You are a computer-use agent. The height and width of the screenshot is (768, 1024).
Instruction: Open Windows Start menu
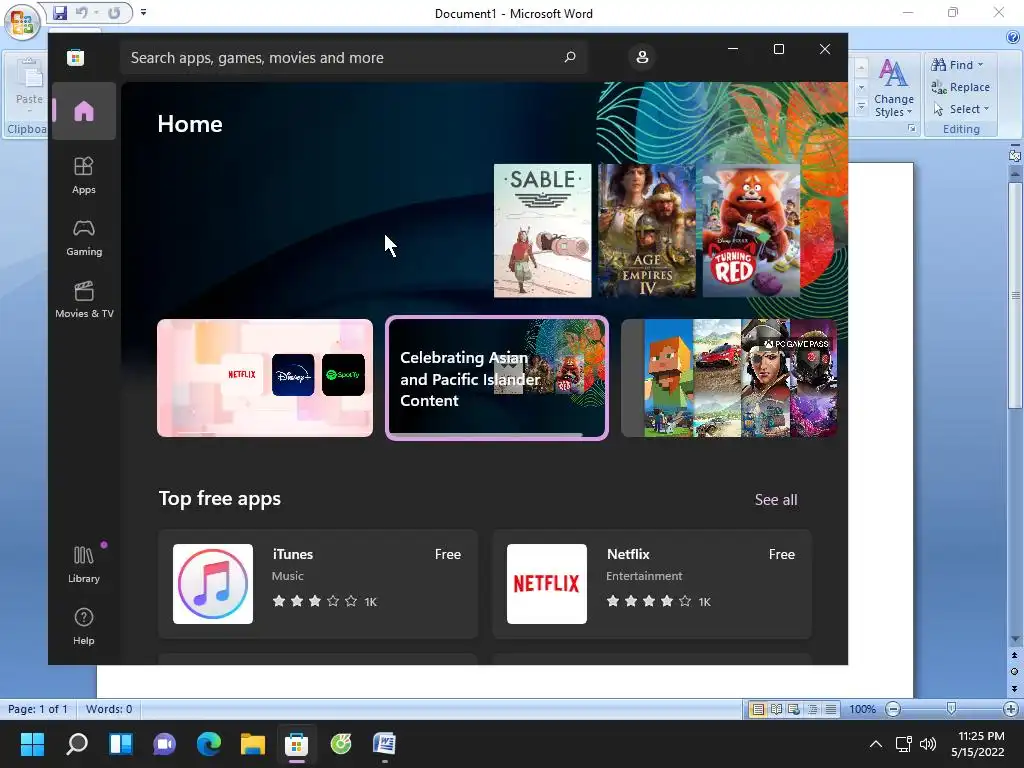pyautogui.click(x=33, y=744)
